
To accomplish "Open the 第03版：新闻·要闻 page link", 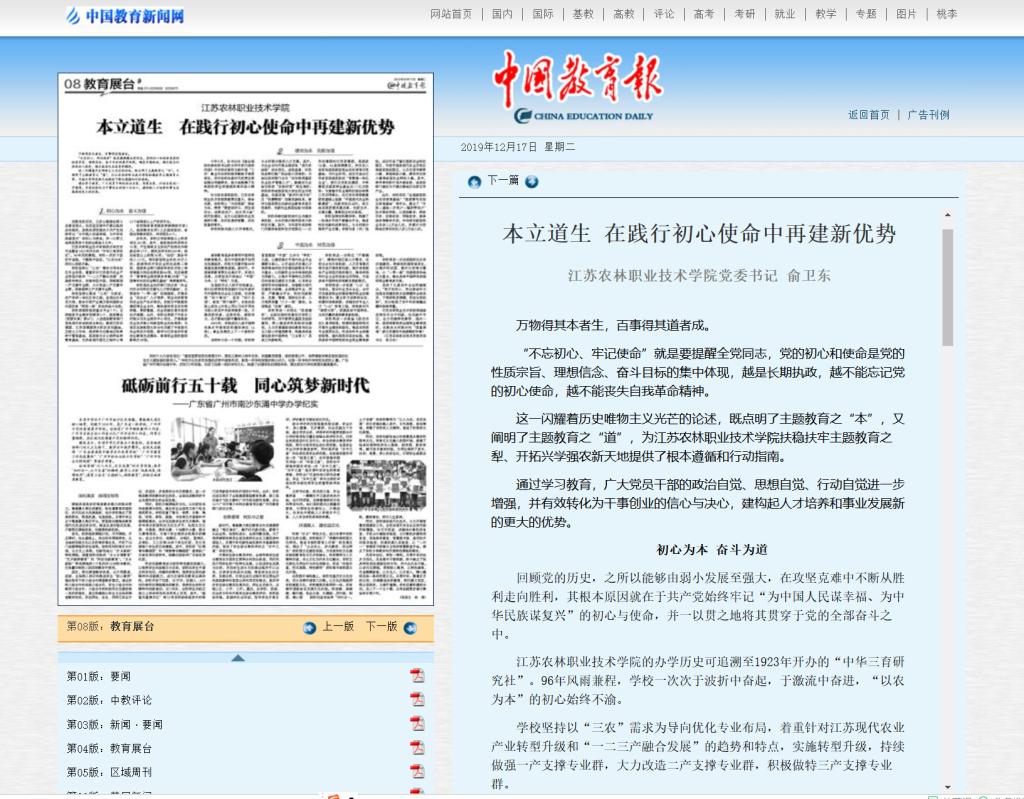I will pos(114,724).
